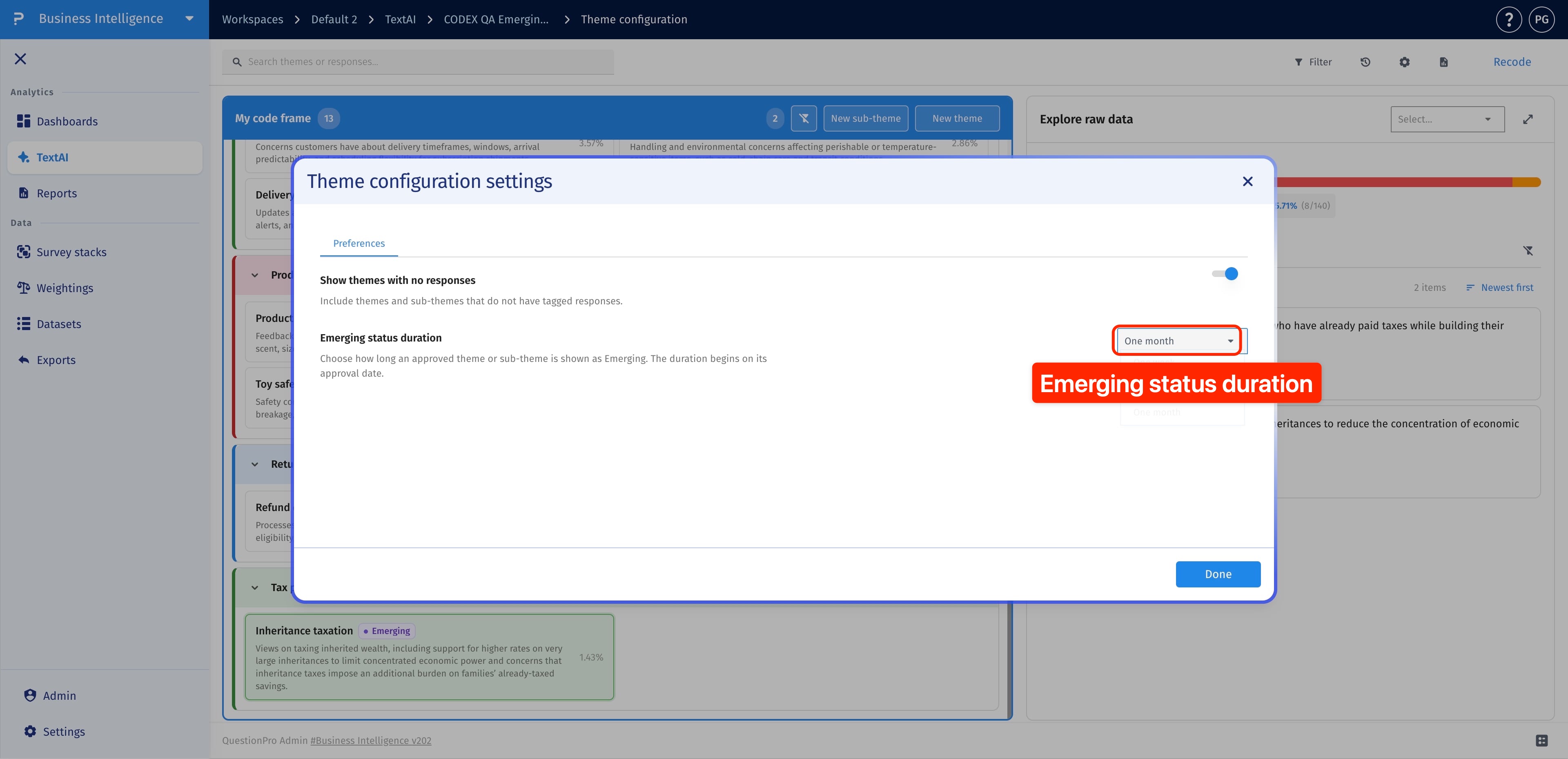Screen dimensions: 1568x759
Task: Open Reports in the sidebar
Action: coord(105,193)
